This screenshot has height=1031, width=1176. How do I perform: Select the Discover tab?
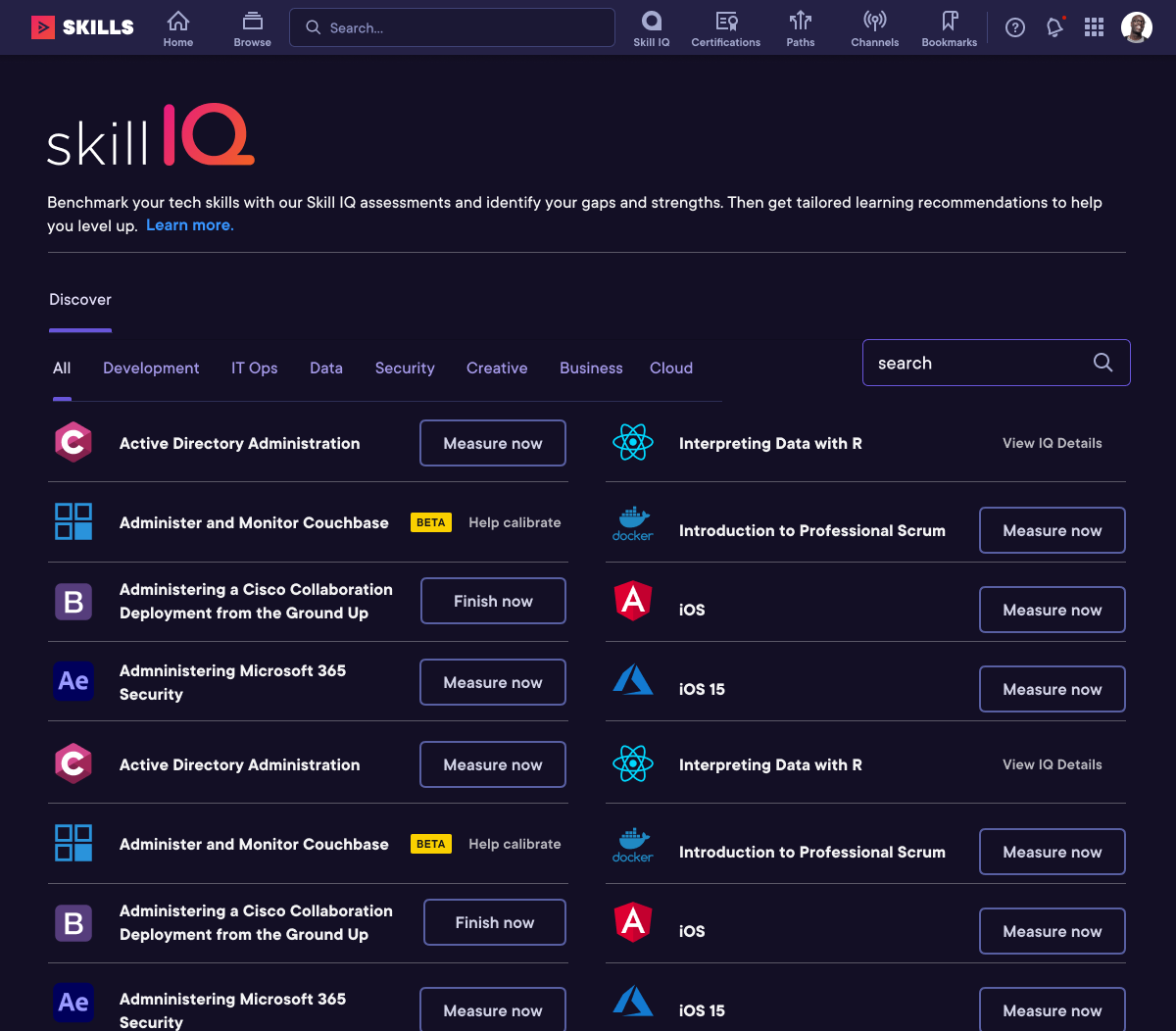[80, 300]
